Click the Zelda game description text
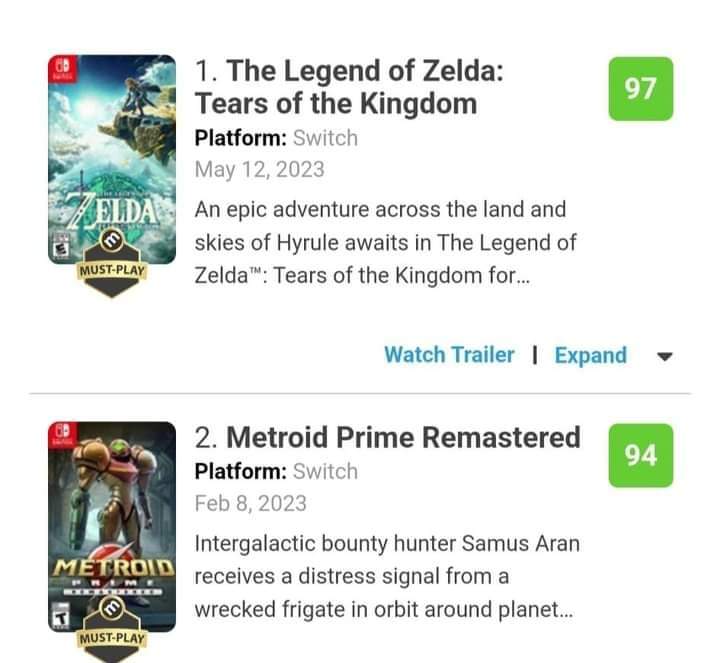Viewport: 720px width, 663px height. [385, 242]
